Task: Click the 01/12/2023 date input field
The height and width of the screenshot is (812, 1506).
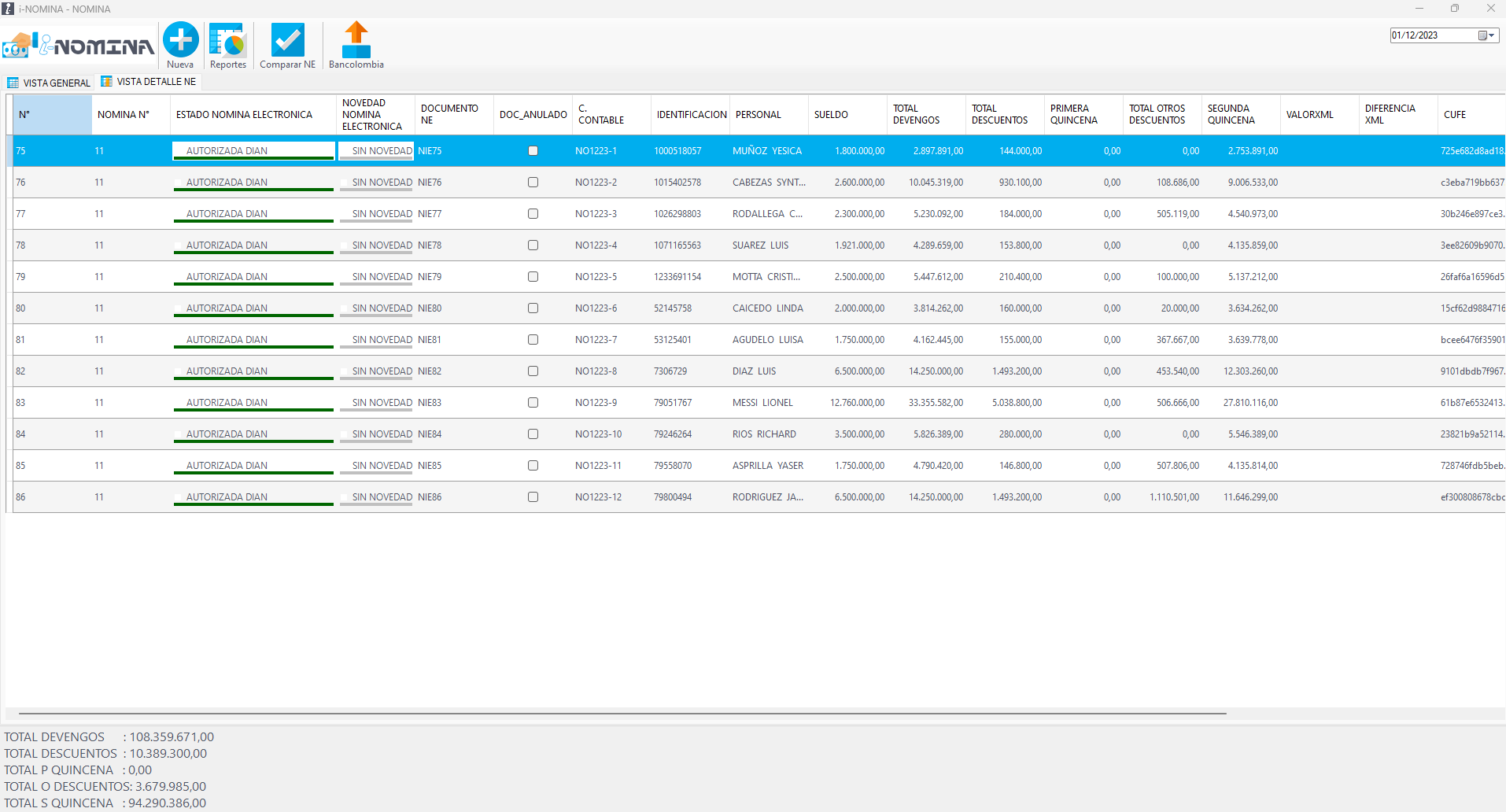Action: 1432,35
